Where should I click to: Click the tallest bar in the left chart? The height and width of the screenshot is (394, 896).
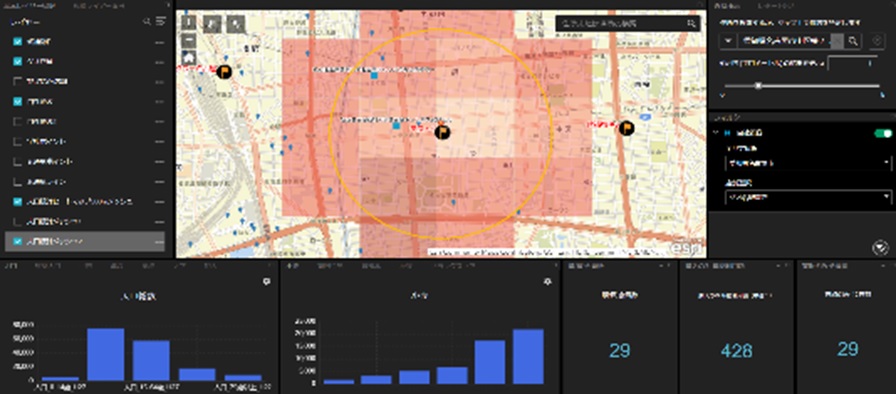tap(106, 355)
